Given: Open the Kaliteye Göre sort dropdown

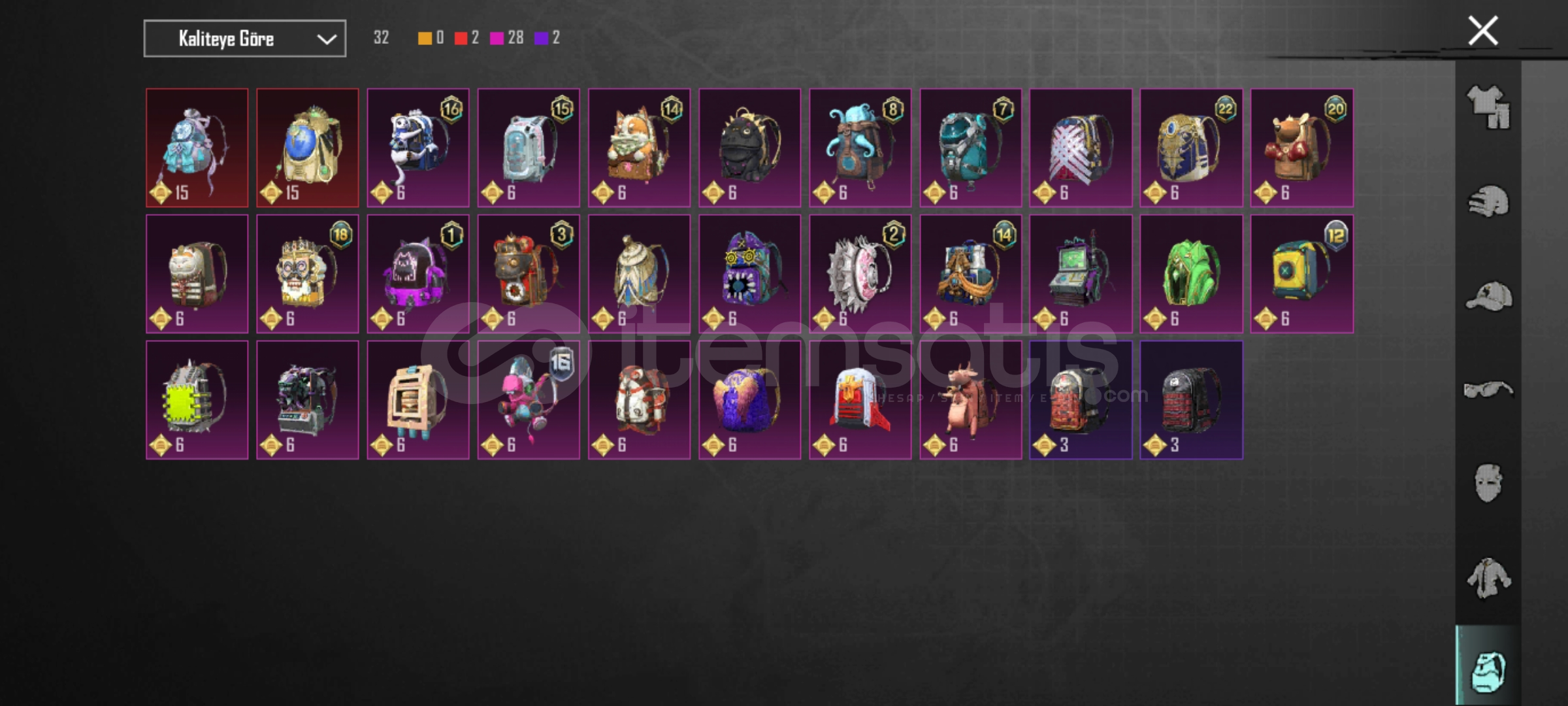Looking at the screenshot, I should (x=245, y=39).
